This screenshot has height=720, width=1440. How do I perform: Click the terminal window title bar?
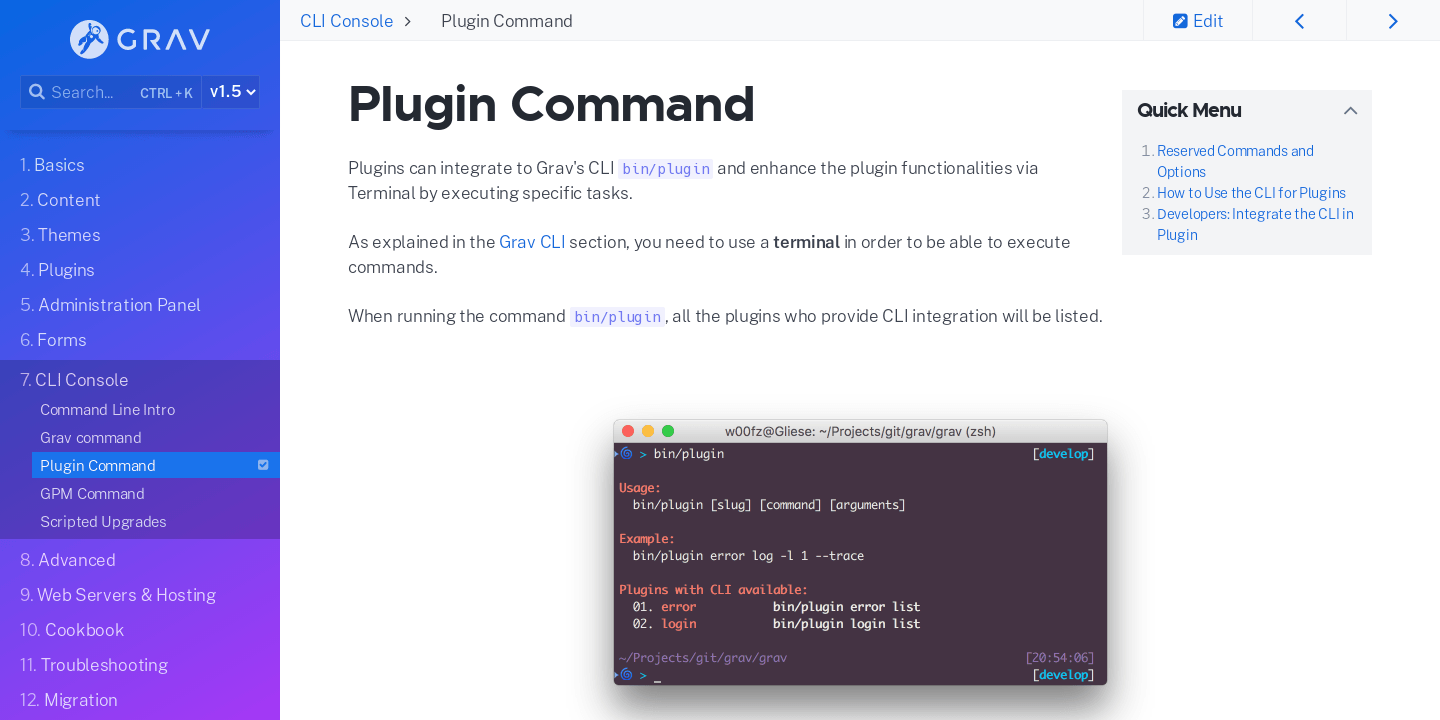tap(860, 431)
